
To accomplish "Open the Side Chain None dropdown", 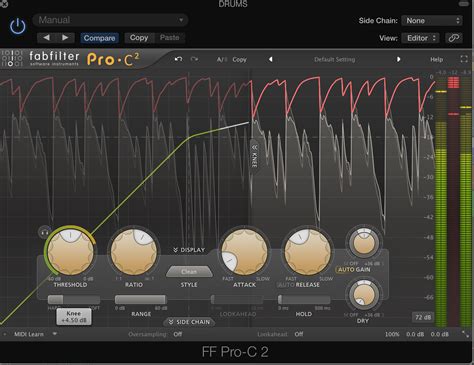I will click(432, 21).
